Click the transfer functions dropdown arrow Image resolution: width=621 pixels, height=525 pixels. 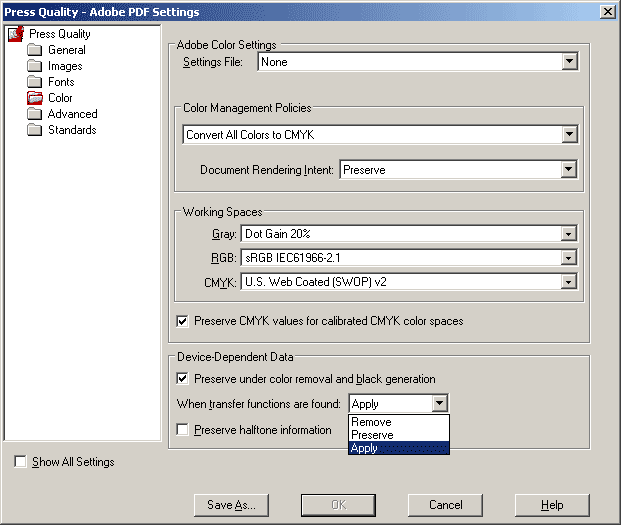(x=440, y=404)
